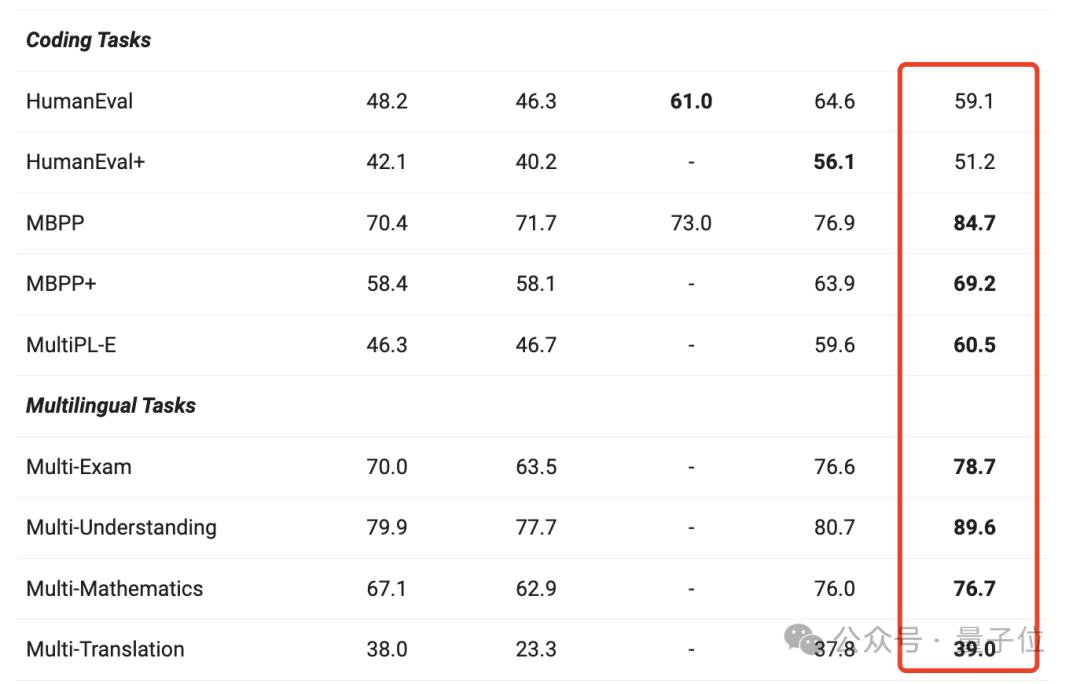Select the Multi-Translation row label

[x=105, y=650]
